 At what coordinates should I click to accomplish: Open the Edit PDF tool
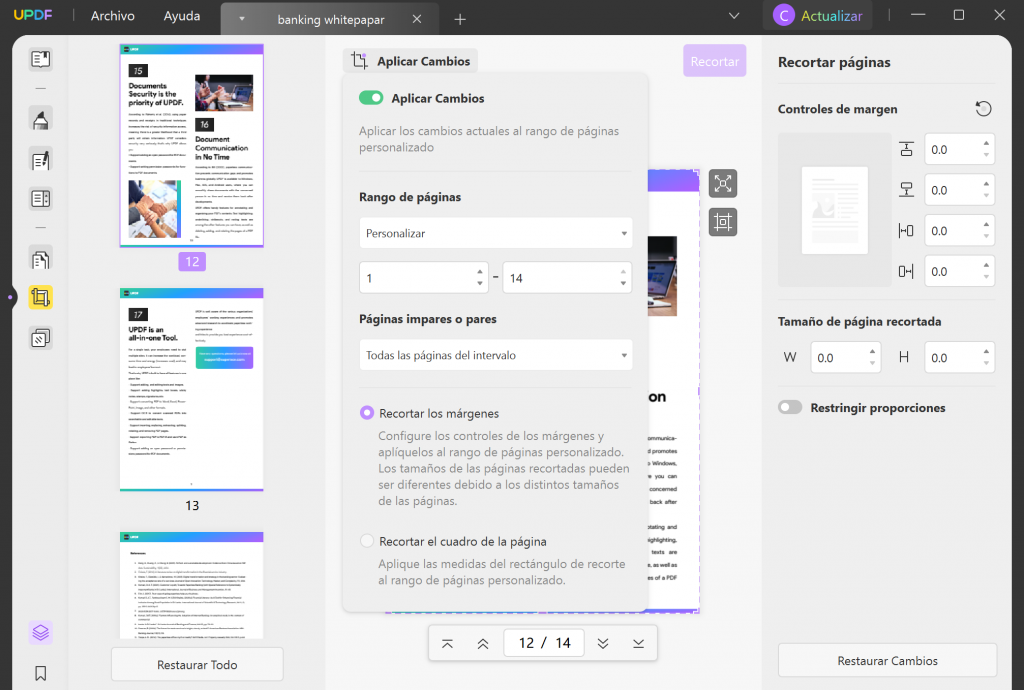(x=40, y=160)
